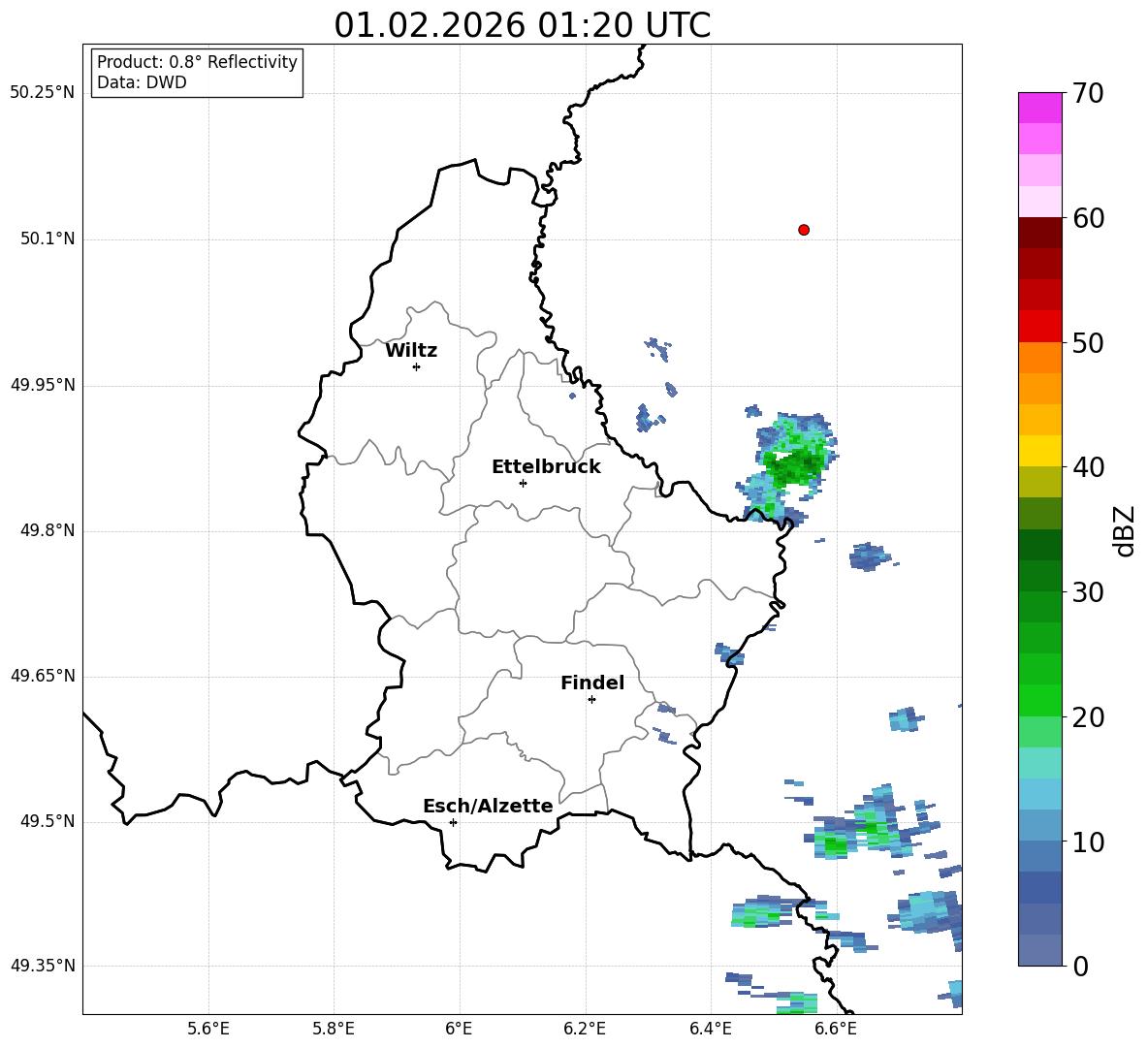
Task: Click the colorbar tick label 60
Action: (1088, 218)
